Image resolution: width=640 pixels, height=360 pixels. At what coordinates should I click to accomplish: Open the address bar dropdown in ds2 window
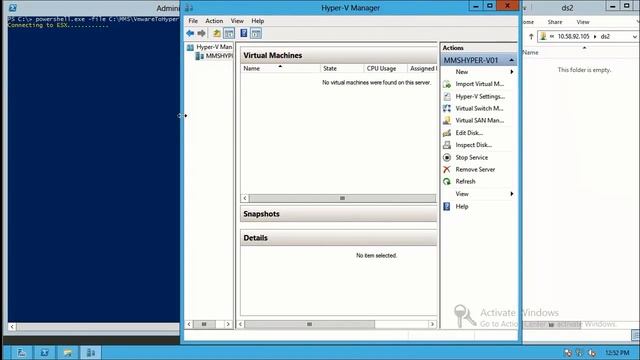click(634, 37)
